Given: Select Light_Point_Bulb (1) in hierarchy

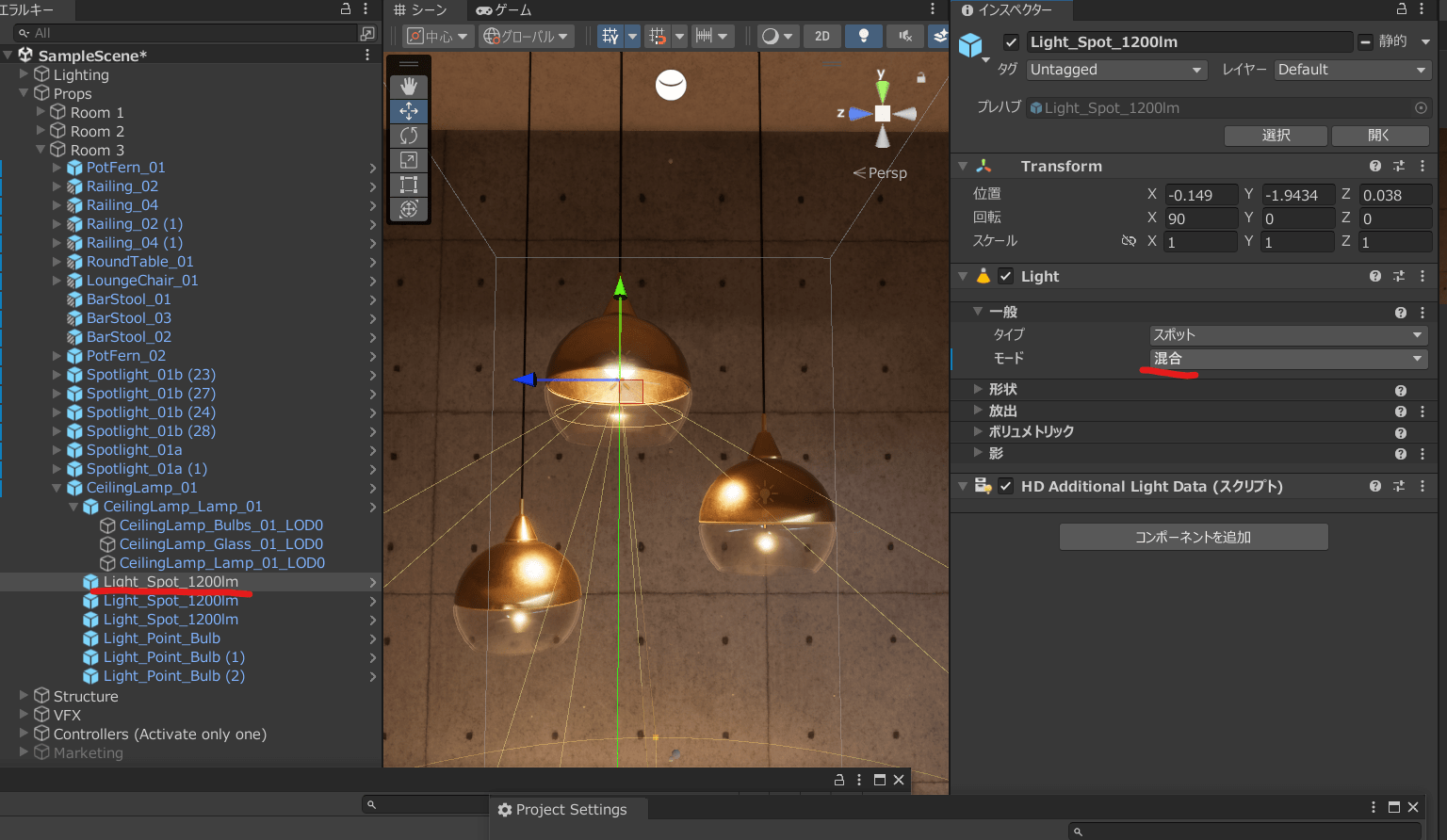Looking at the screenshot, I should click(x=173, y=657).
